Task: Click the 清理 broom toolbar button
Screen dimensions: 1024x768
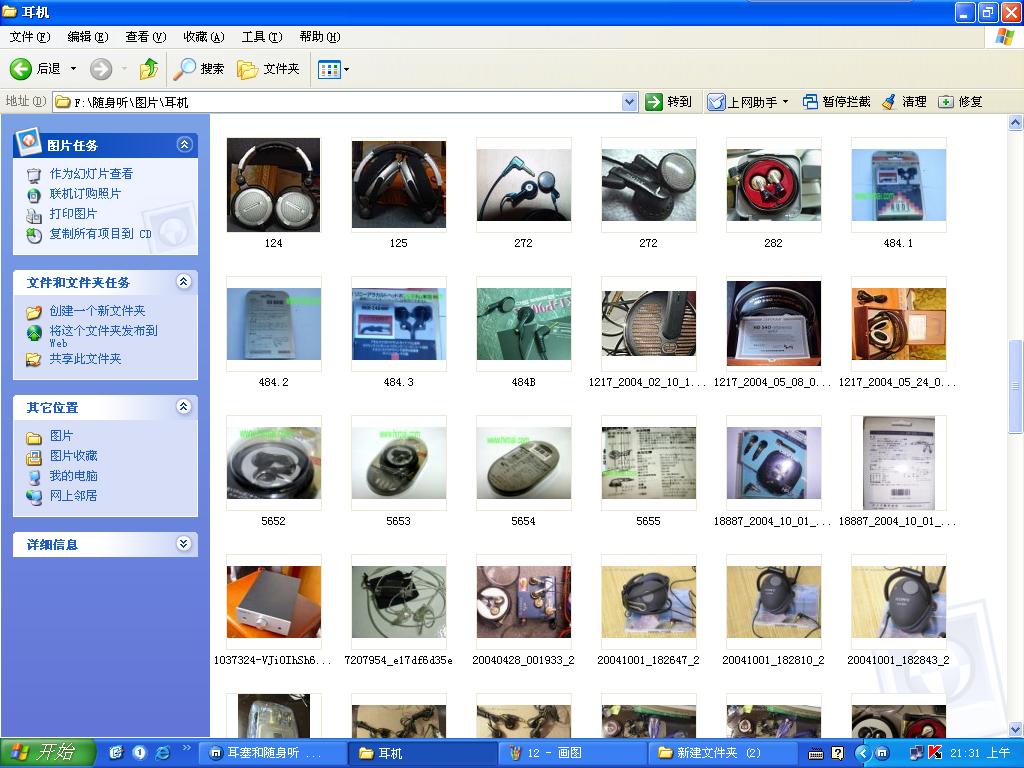Action: 904,102
